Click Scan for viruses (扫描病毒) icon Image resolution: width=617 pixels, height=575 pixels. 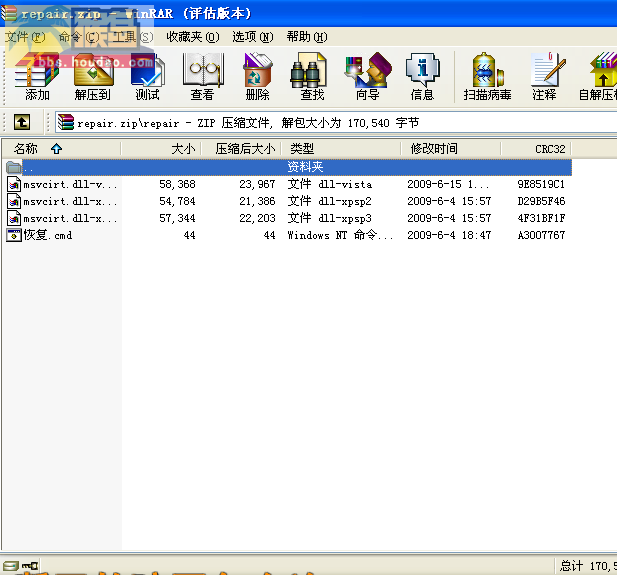point(487,76)
